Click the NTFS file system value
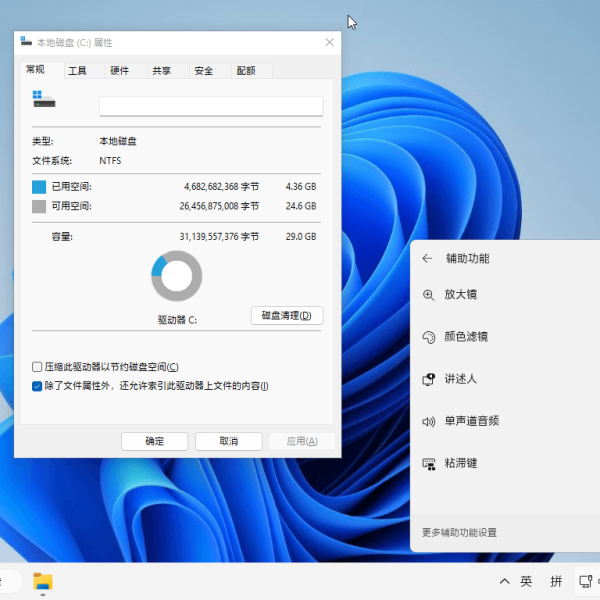This screenshot has width=600, height=600. pos(110,161)
